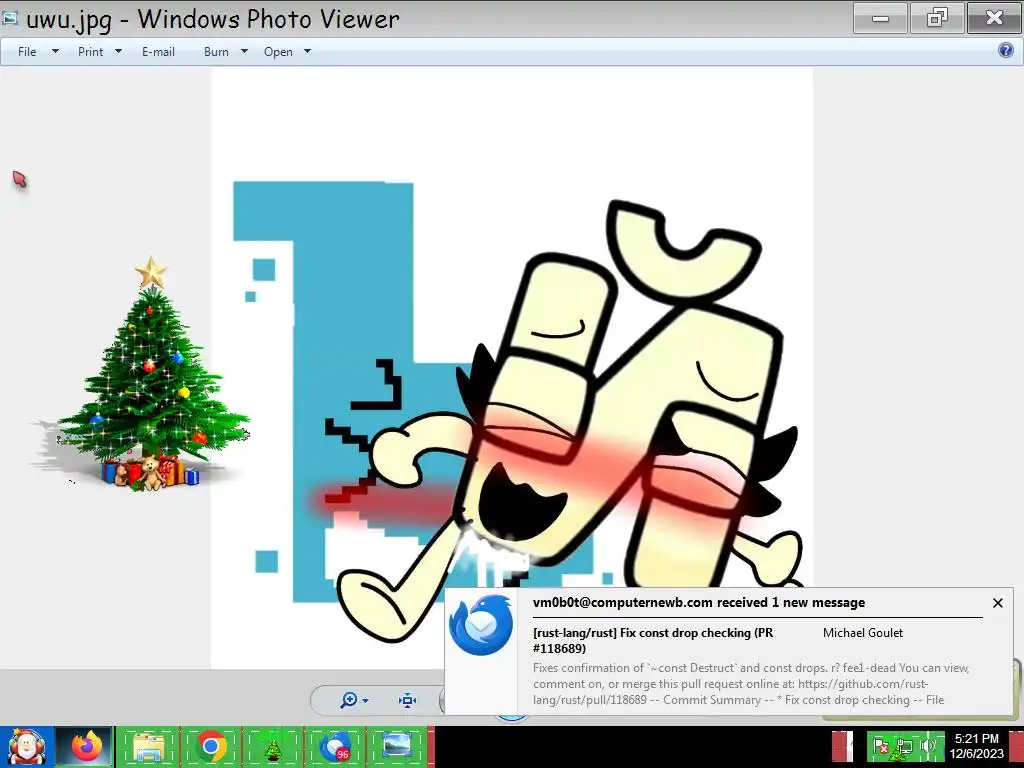Select the Photo Viewer taskbar button

(x=397, y=746)
